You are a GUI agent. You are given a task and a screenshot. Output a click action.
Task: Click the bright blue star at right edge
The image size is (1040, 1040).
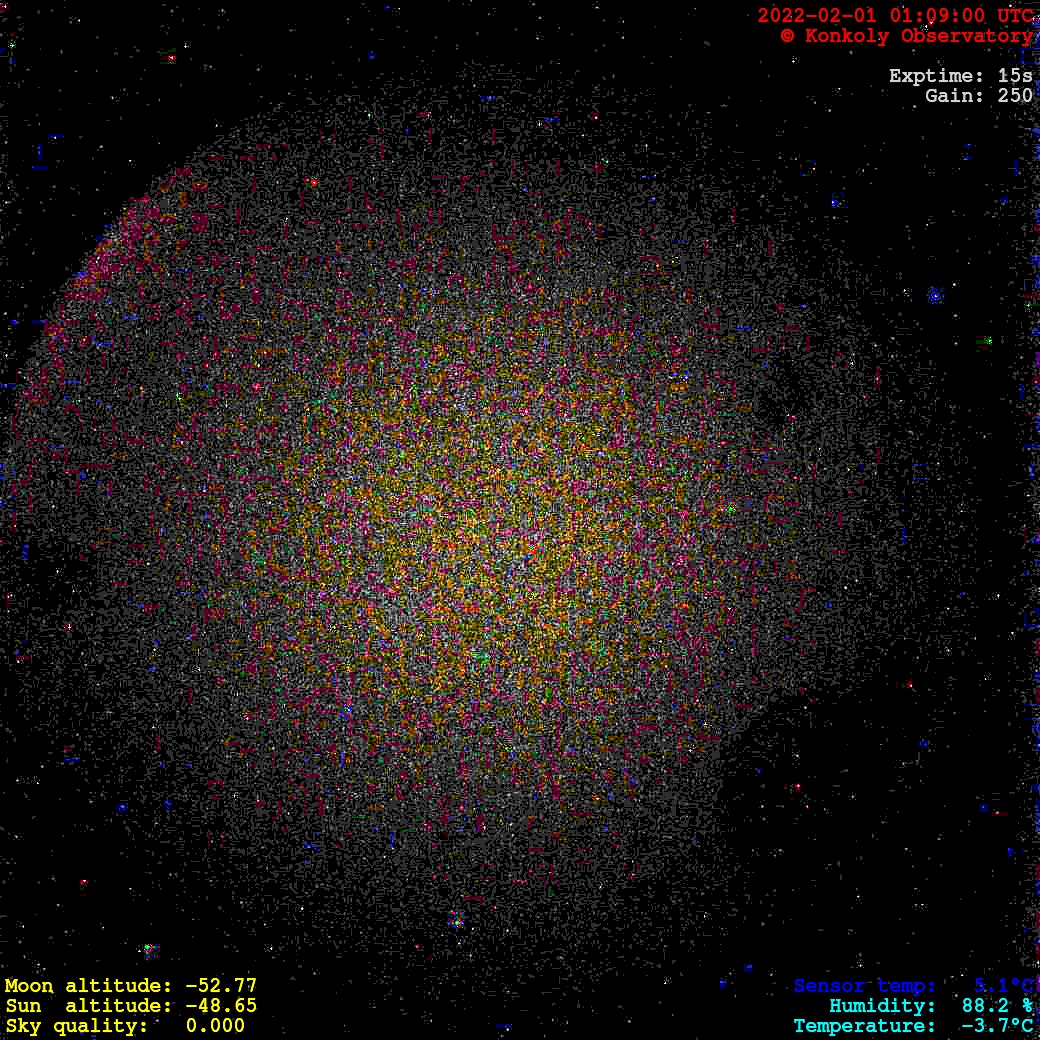point(935,295)
